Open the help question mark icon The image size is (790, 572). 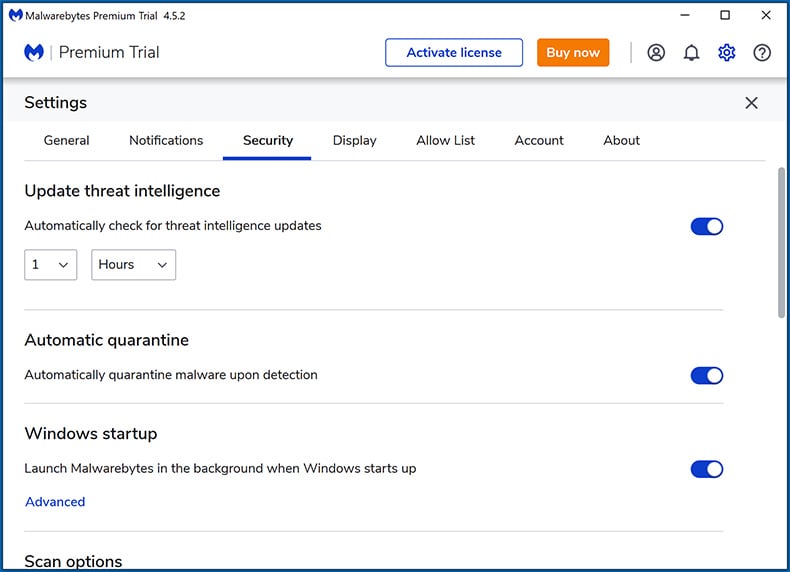[x=761, y=52]
